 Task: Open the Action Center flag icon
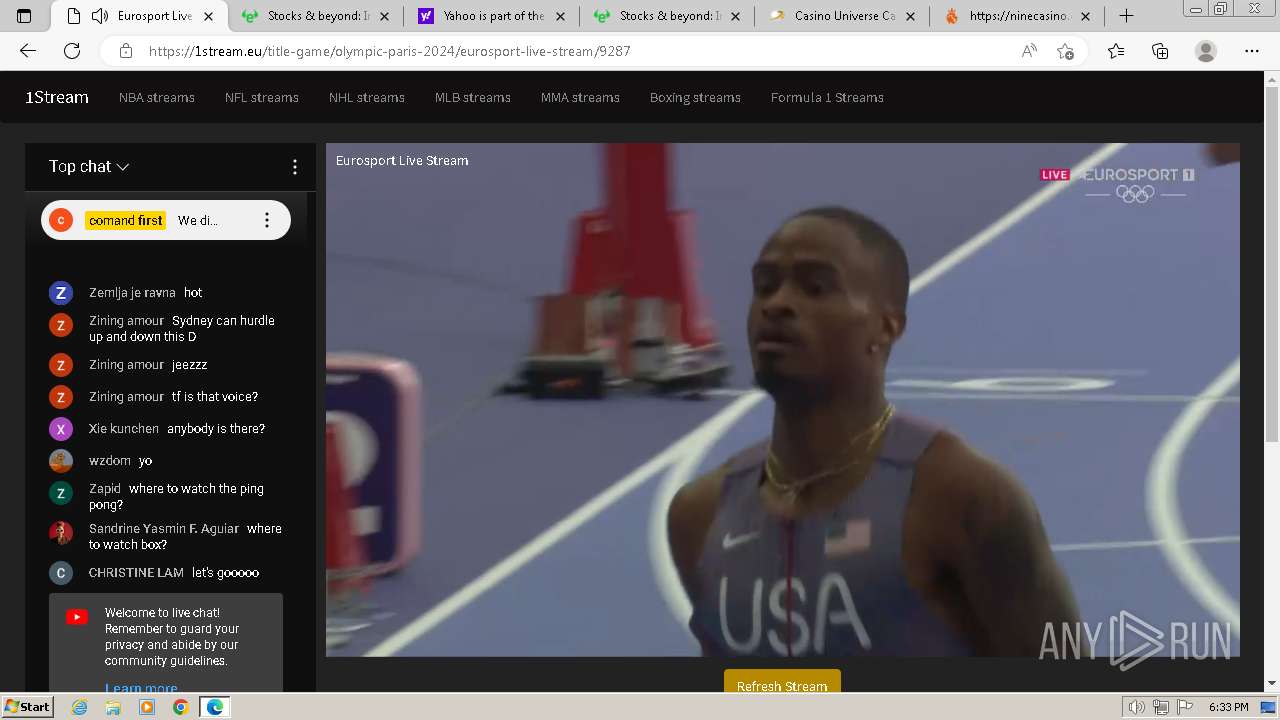pos(1184,707)
